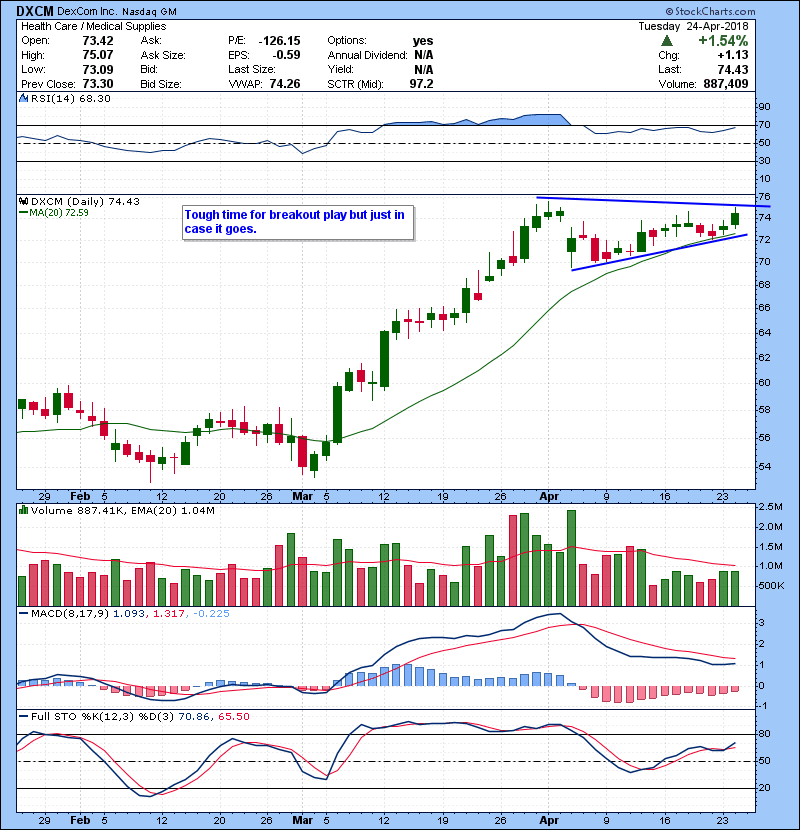Click the header Volume value 887,409
Image resolution: width=800 pixels, height=830 pixels.
(x=726, y=84)
